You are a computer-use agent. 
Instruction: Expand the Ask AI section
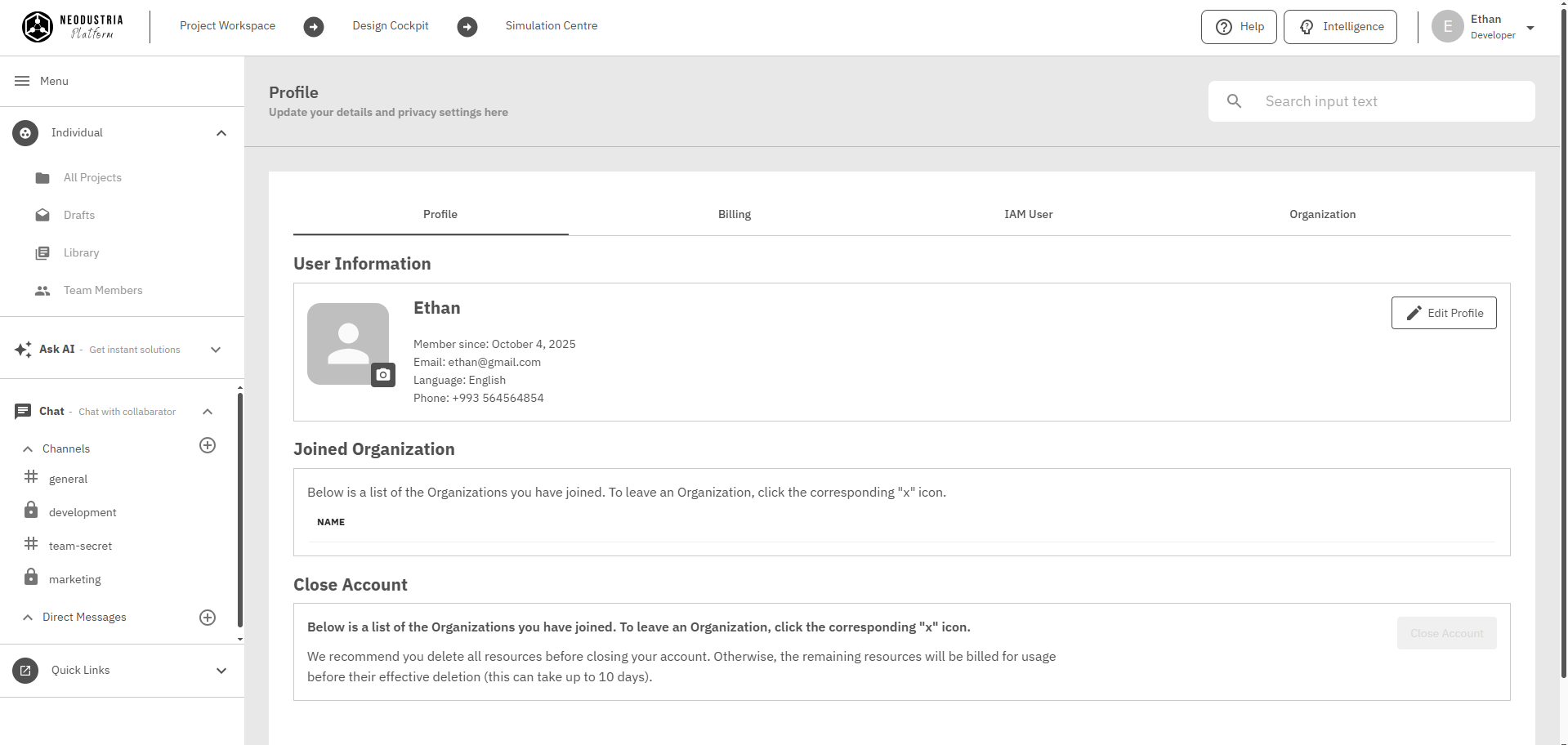pos(216,350)
